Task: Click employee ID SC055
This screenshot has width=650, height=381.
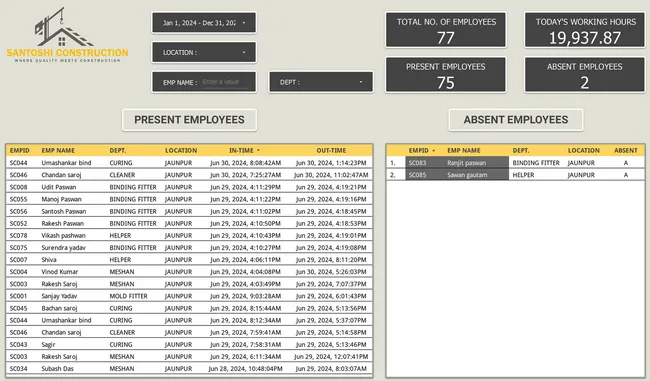Action: (x=18, y=199)
